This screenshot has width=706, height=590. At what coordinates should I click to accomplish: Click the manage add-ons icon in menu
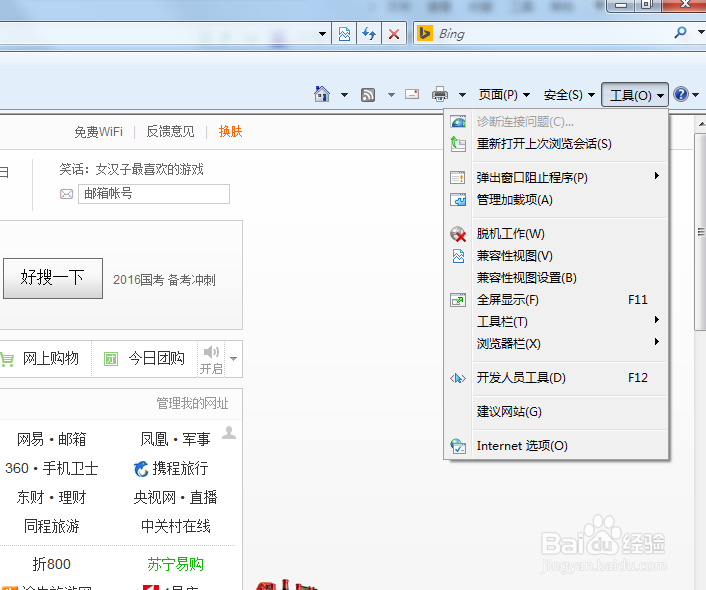pyautogui.click(x=458, y=200)
